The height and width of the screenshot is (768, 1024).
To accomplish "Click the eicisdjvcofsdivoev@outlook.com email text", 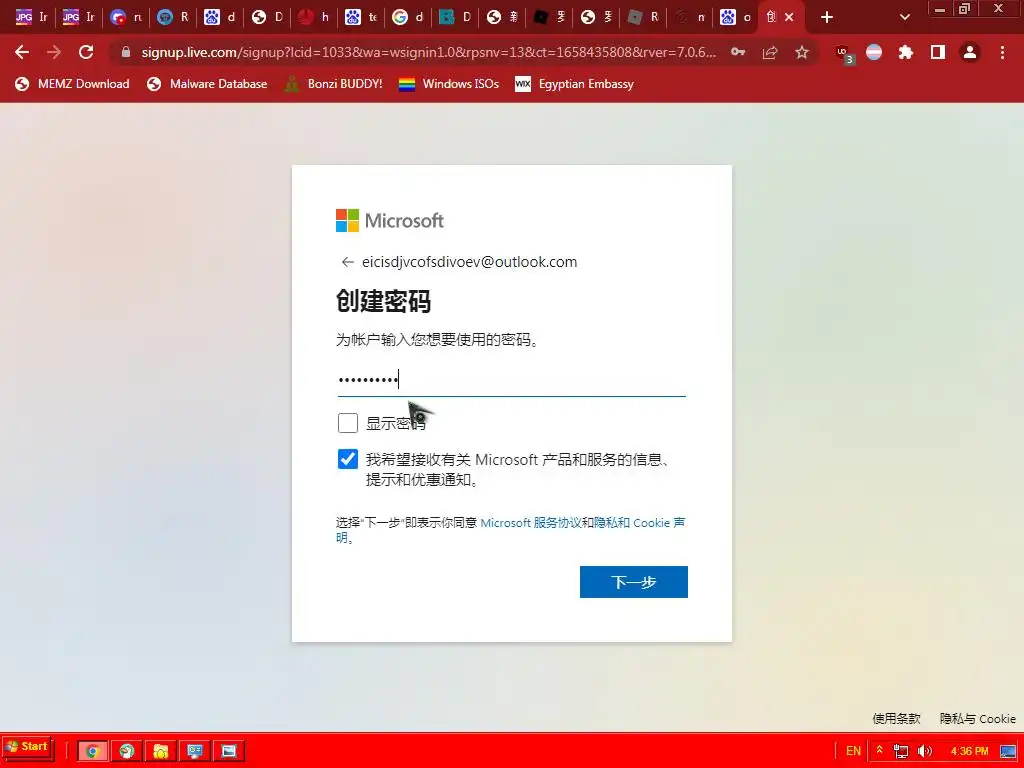I will (x=470, y=262).
